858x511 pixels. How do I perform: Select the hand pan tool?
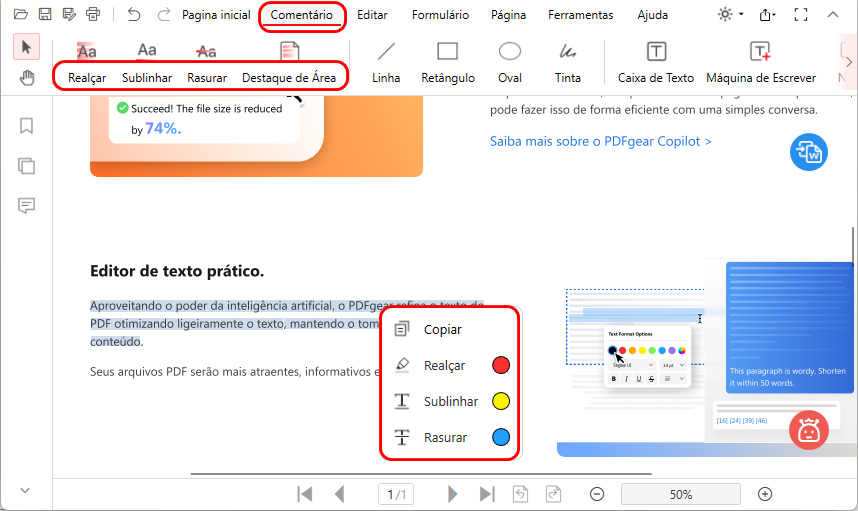(x=26, y=78)
